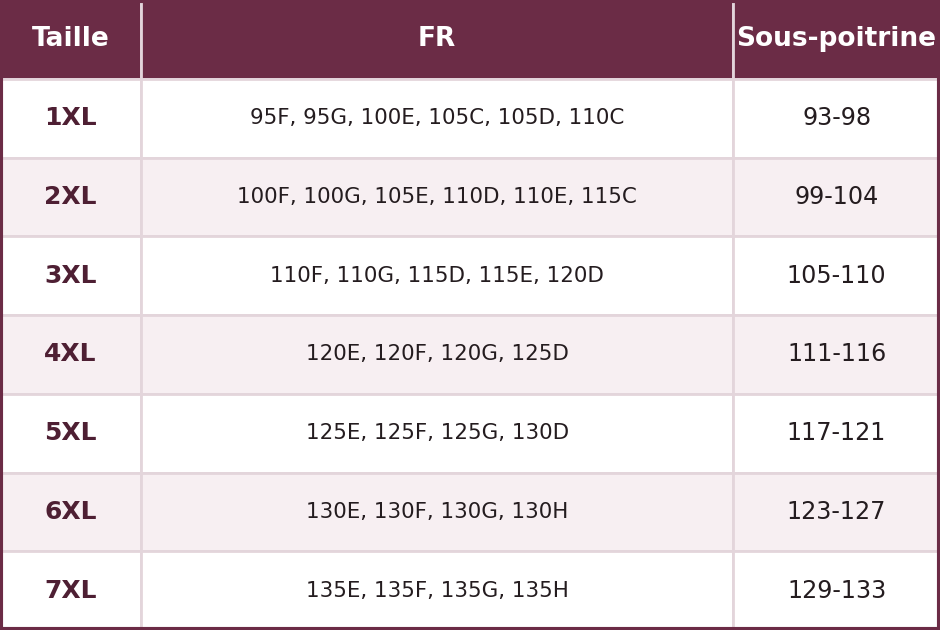
Task: Select the 6XL size cell
Action: pyautogui.click(x=71, y=511)
